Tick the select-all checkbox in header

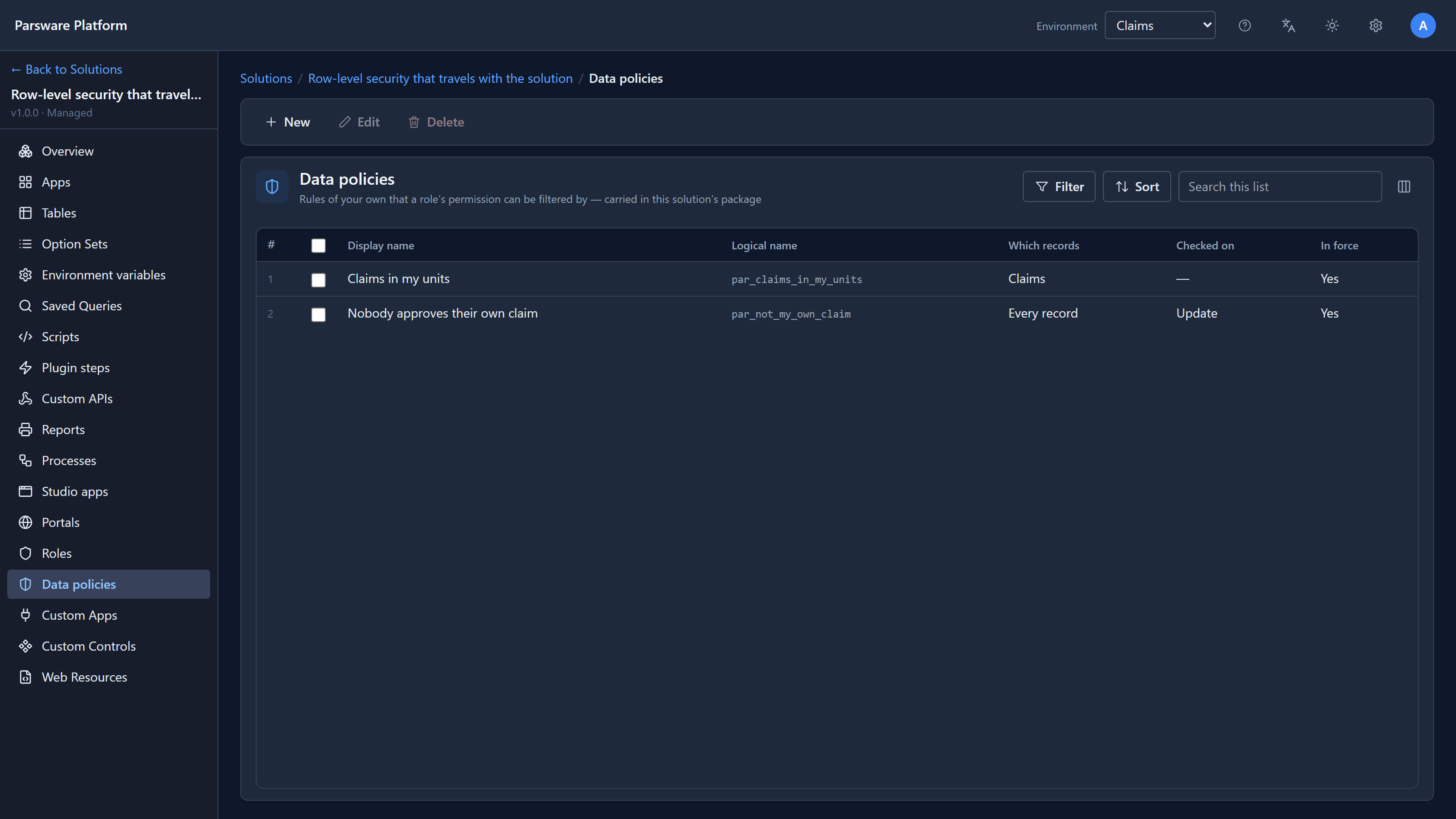[318, 245]
